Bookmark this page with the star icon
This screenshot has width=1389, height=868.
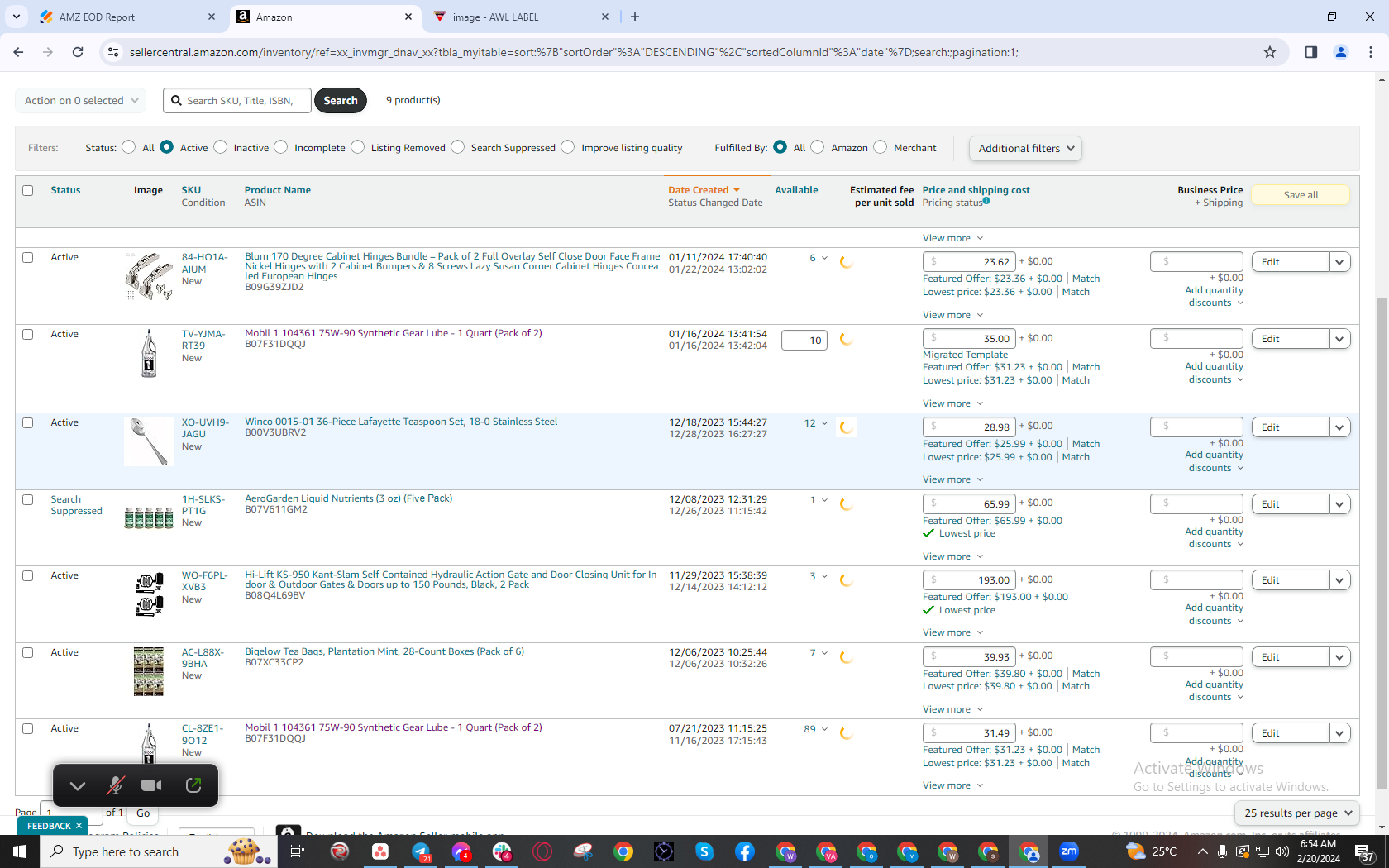click(x=1270, y=52)
